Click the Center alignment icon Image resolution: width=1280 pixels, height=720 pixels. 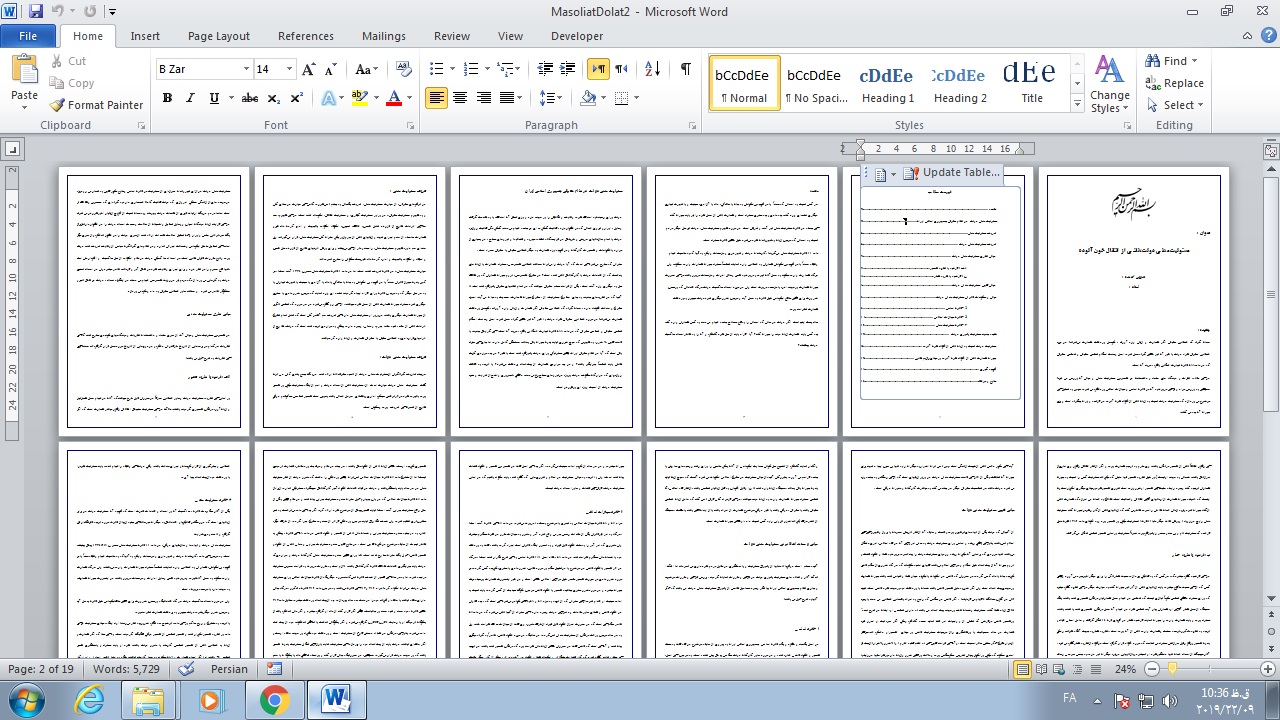pos(460,98)
